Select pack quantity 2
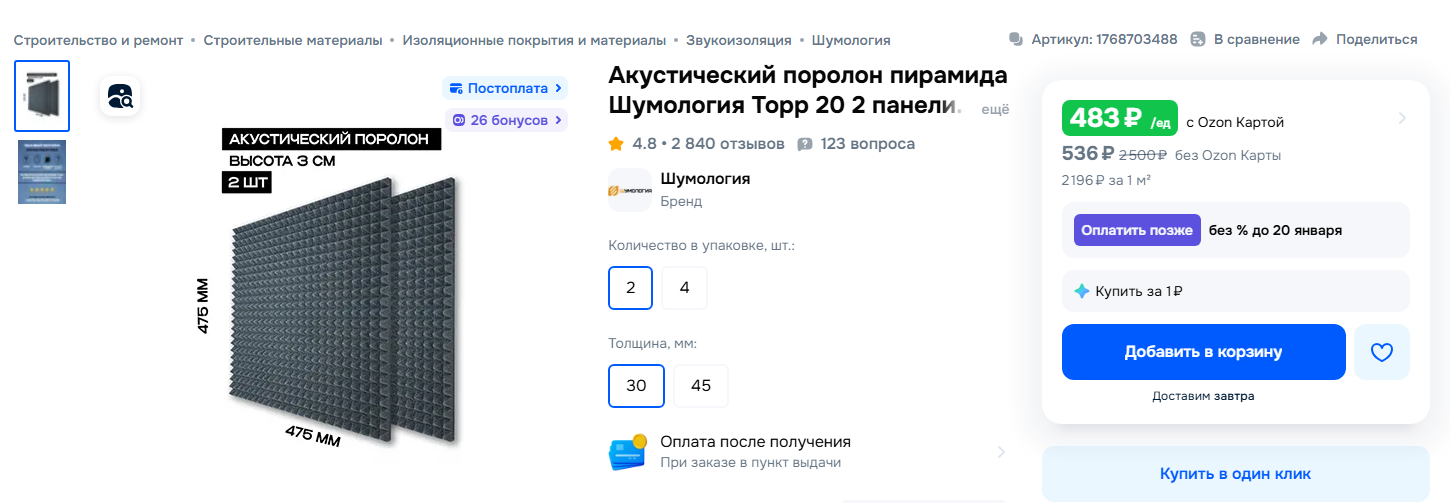The height and width of the screenshot is (503, 1450). click(x=631, y=288)
